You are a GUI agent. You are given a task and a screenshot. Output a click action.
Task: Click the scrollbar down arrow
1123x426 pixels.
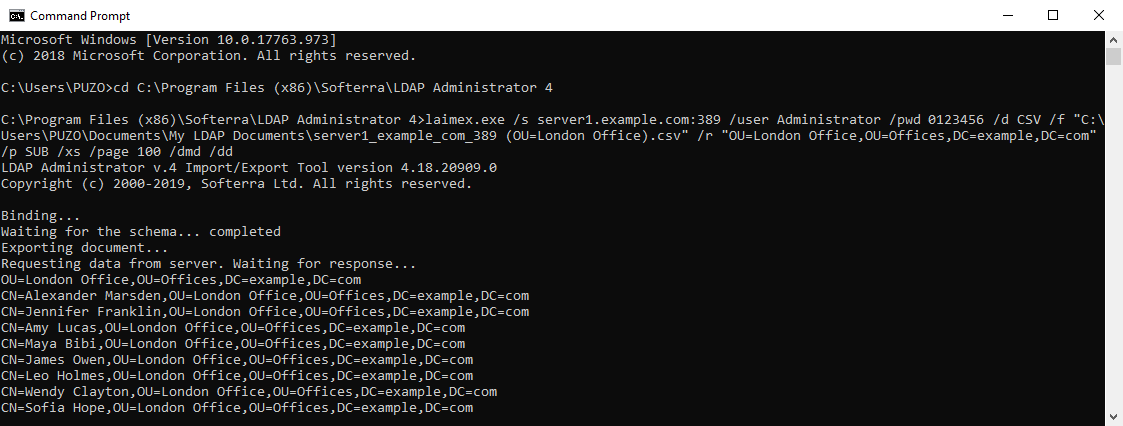point(1113,415)
